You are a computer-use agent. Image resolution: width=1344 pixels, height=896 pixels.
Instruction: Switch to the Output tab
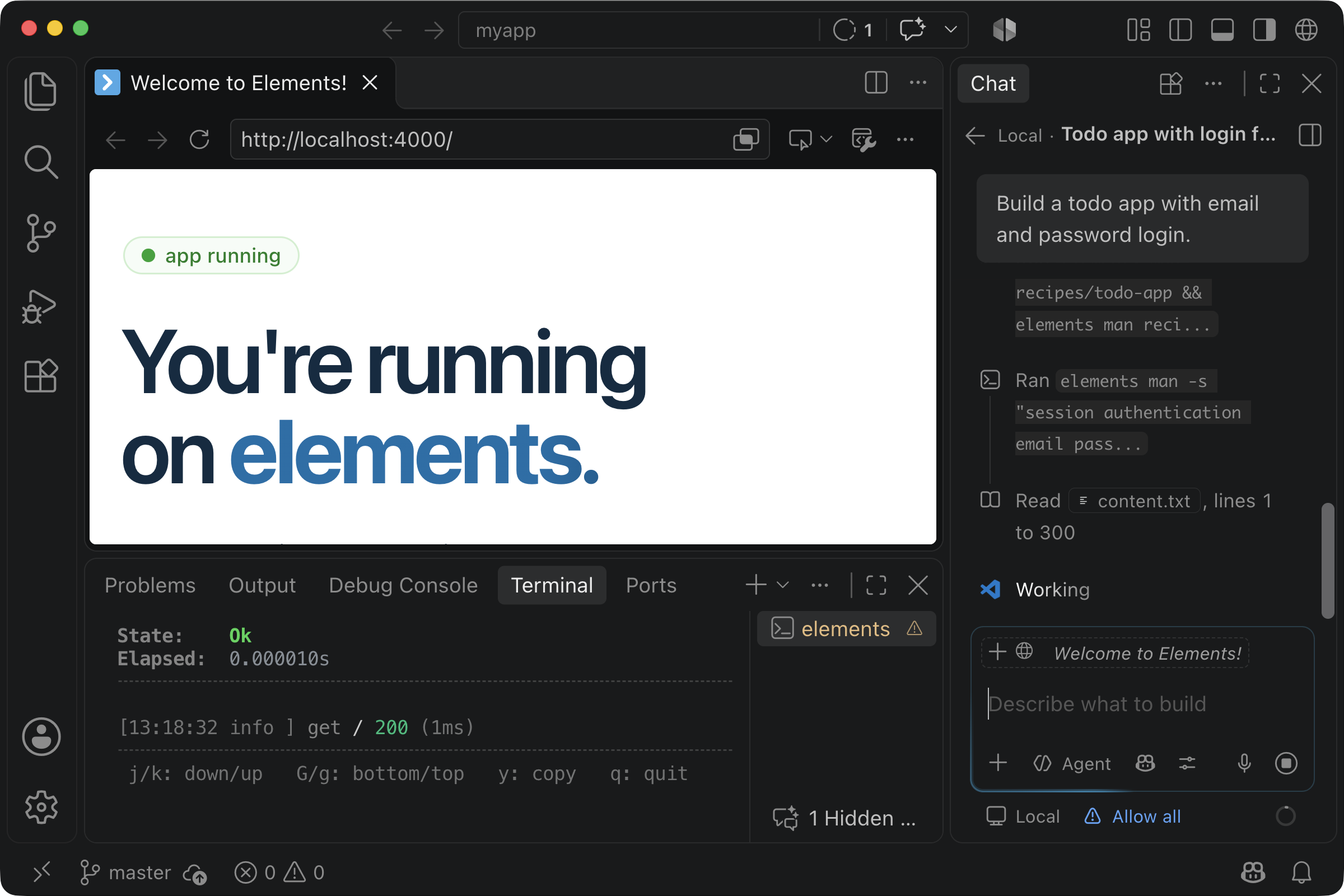point(262,585)
